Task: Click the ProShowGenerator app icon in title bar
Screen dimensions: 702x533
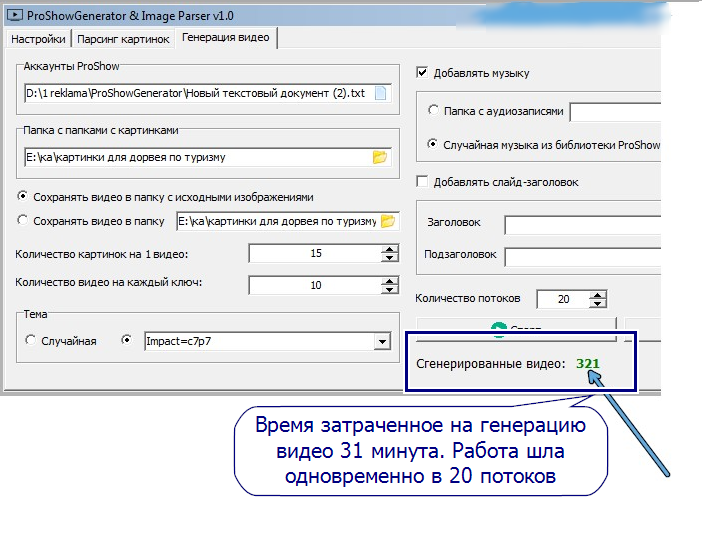Action: coord(15,16)
